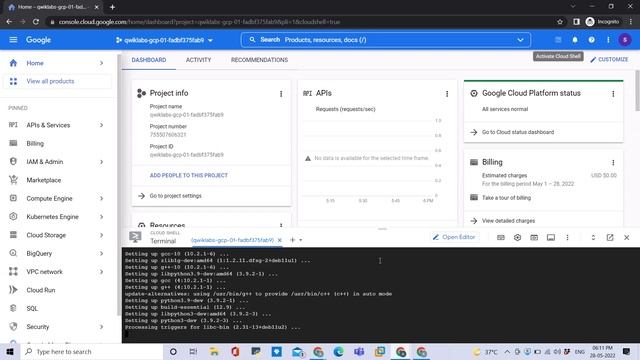Open notifications bell
The height and width of the screenshot is (360, 640).
(575, 40)
